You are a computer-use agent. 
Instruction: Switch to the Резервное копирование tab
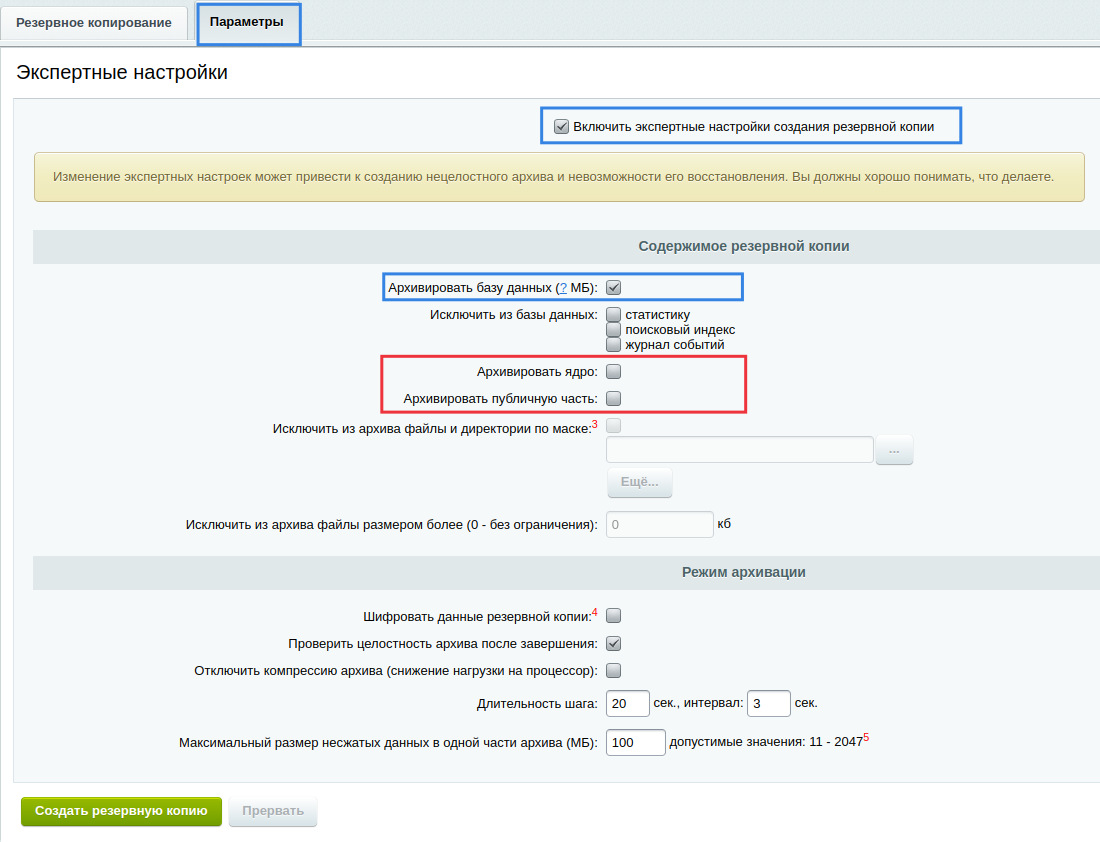(93, 23)
